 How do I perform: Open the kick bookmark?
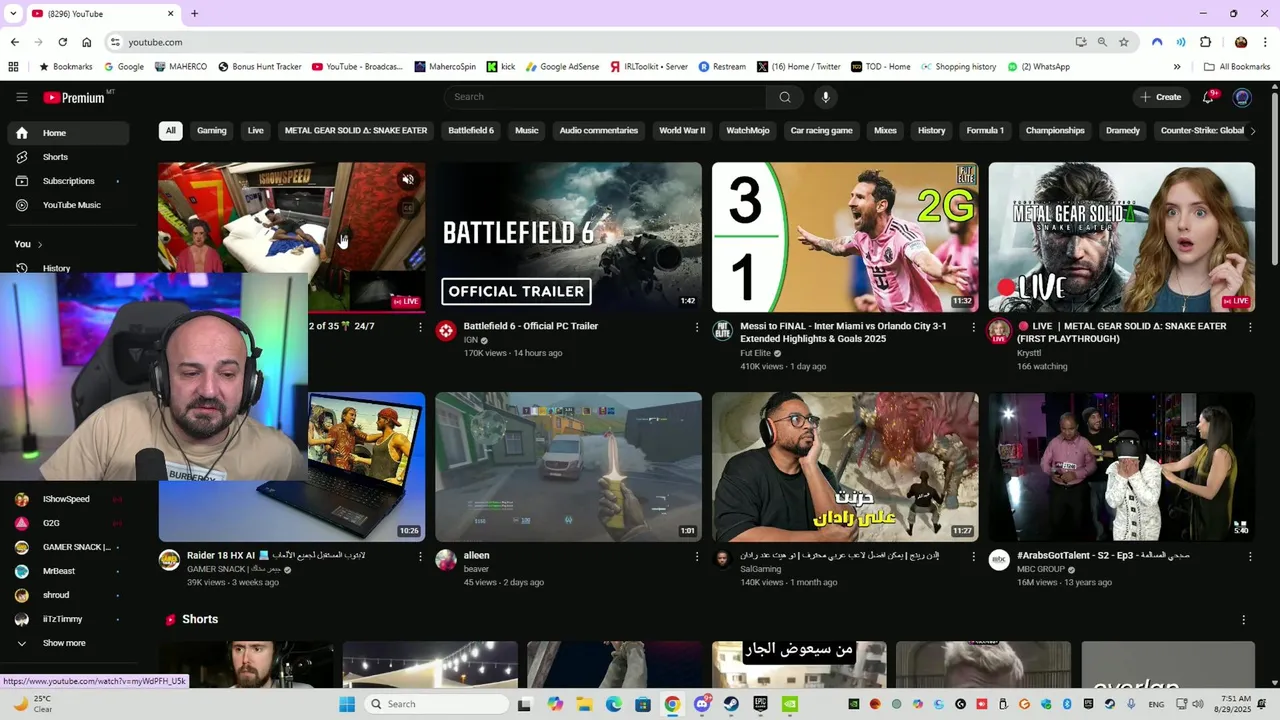coord(501,67)
